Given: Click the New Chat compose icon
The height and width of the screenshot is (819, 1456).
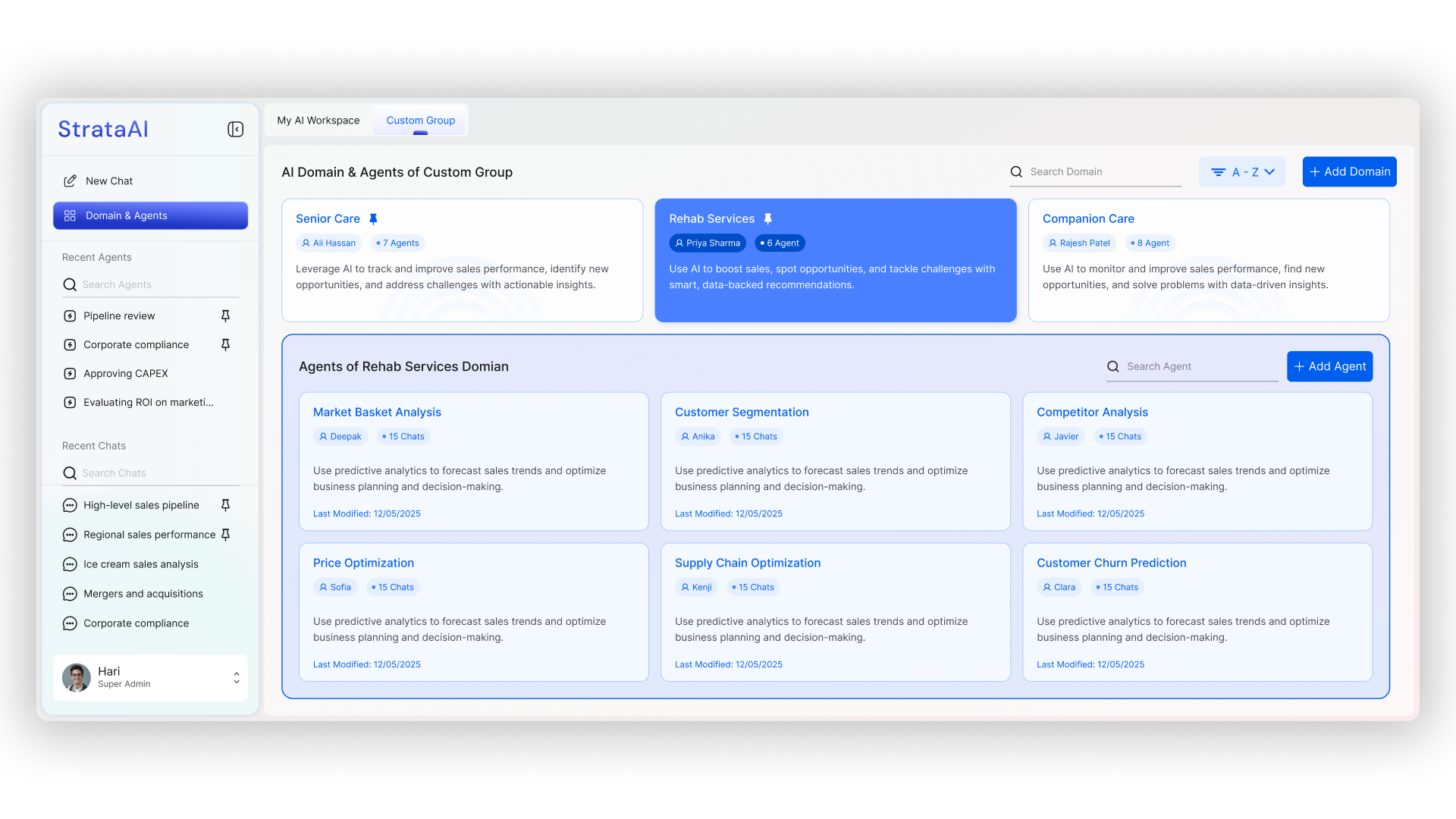Looking at the screenshot, I should tap(70, 181).
